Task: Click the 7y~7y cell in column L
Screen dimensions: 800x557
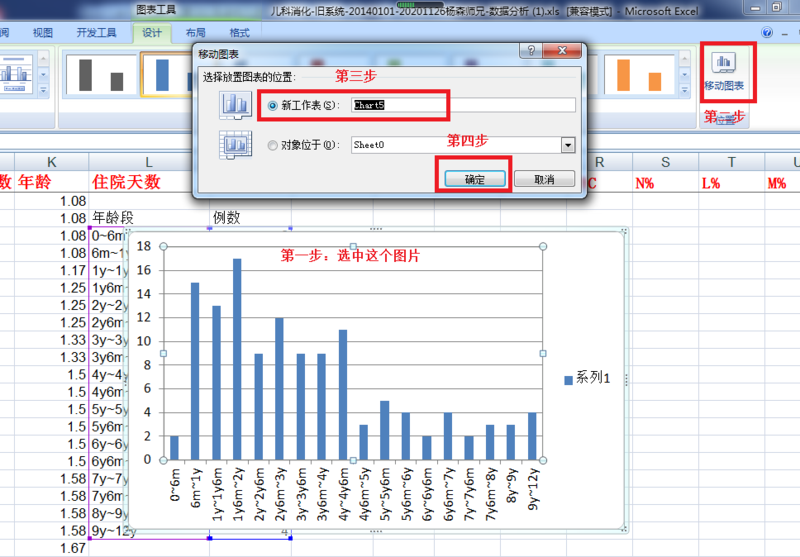Action: (109, 479)
